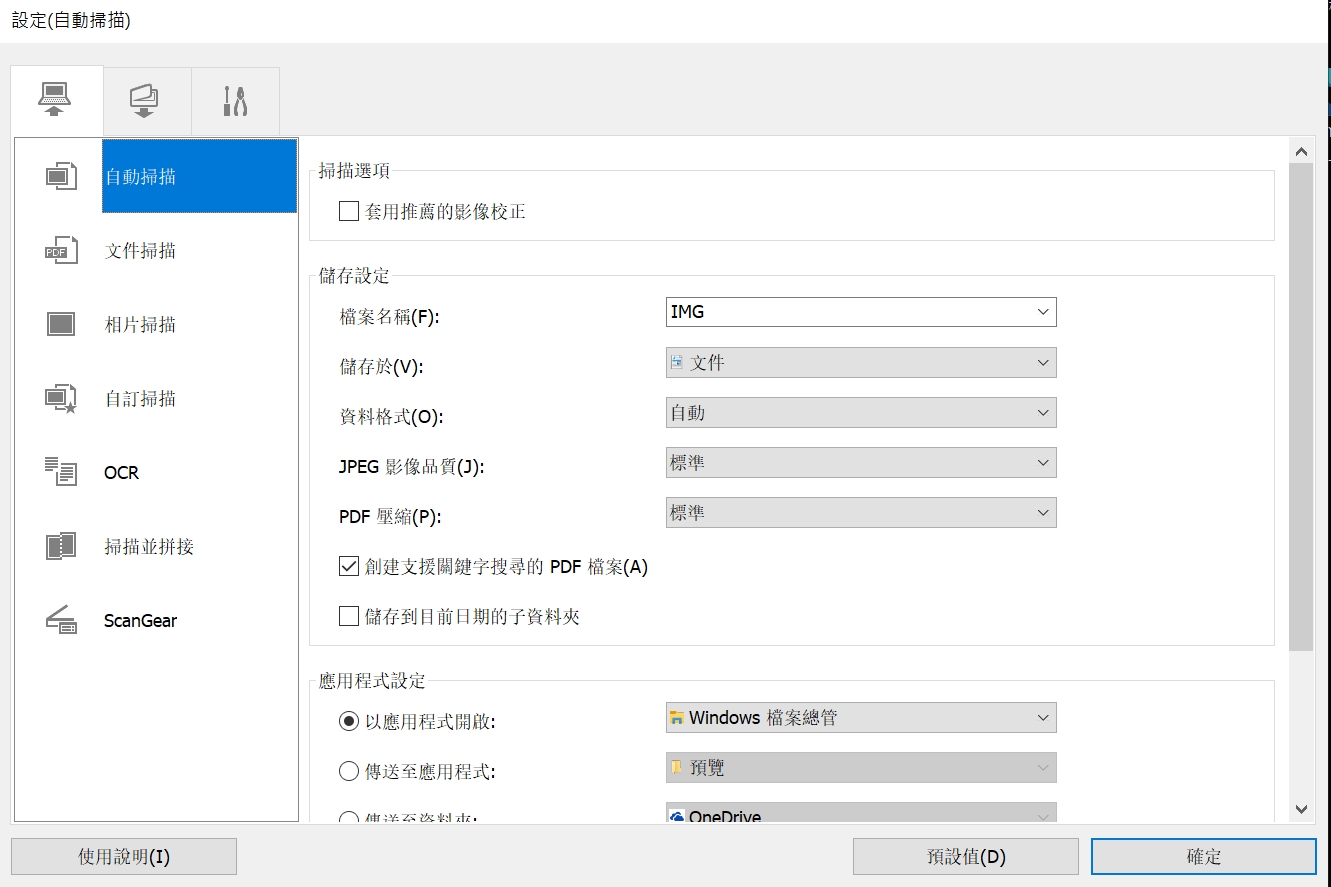The height and width of the screenshot is (887, 1331).
Task: Open the general settings tools tab
Action: point(235,101)
